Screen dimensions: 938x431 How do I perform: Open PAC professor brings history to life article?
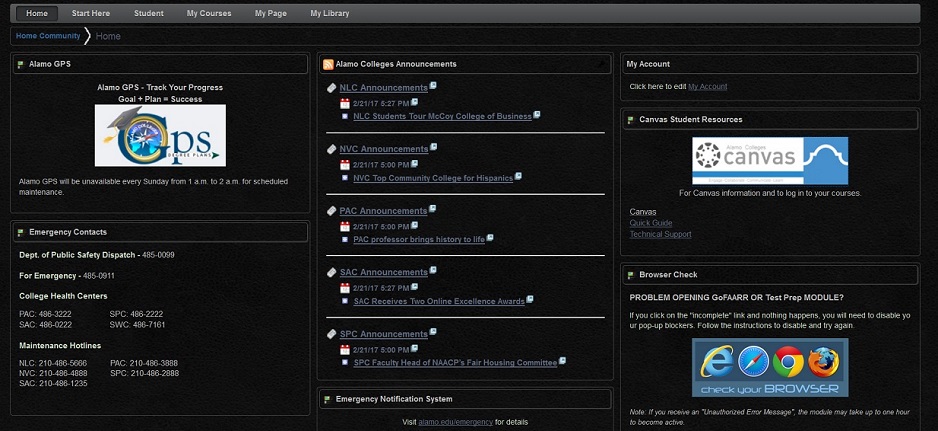pos(419,240)
